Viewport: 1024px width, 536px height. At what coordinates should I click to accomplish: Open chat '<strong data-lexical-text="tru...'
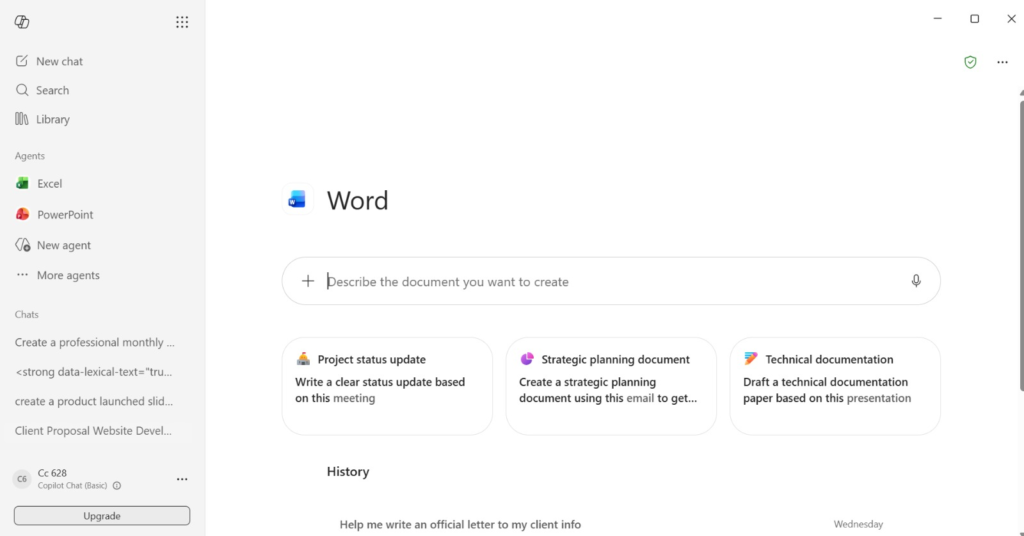(93, 371)
